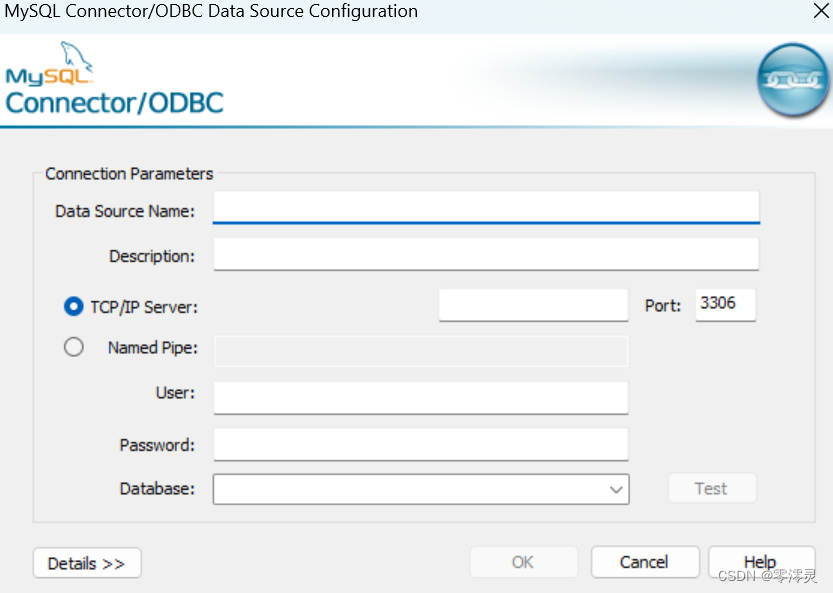Click the Password input field
Image resolution: width=833 pixels, height=593 pixels.
[x=421, y=444]
